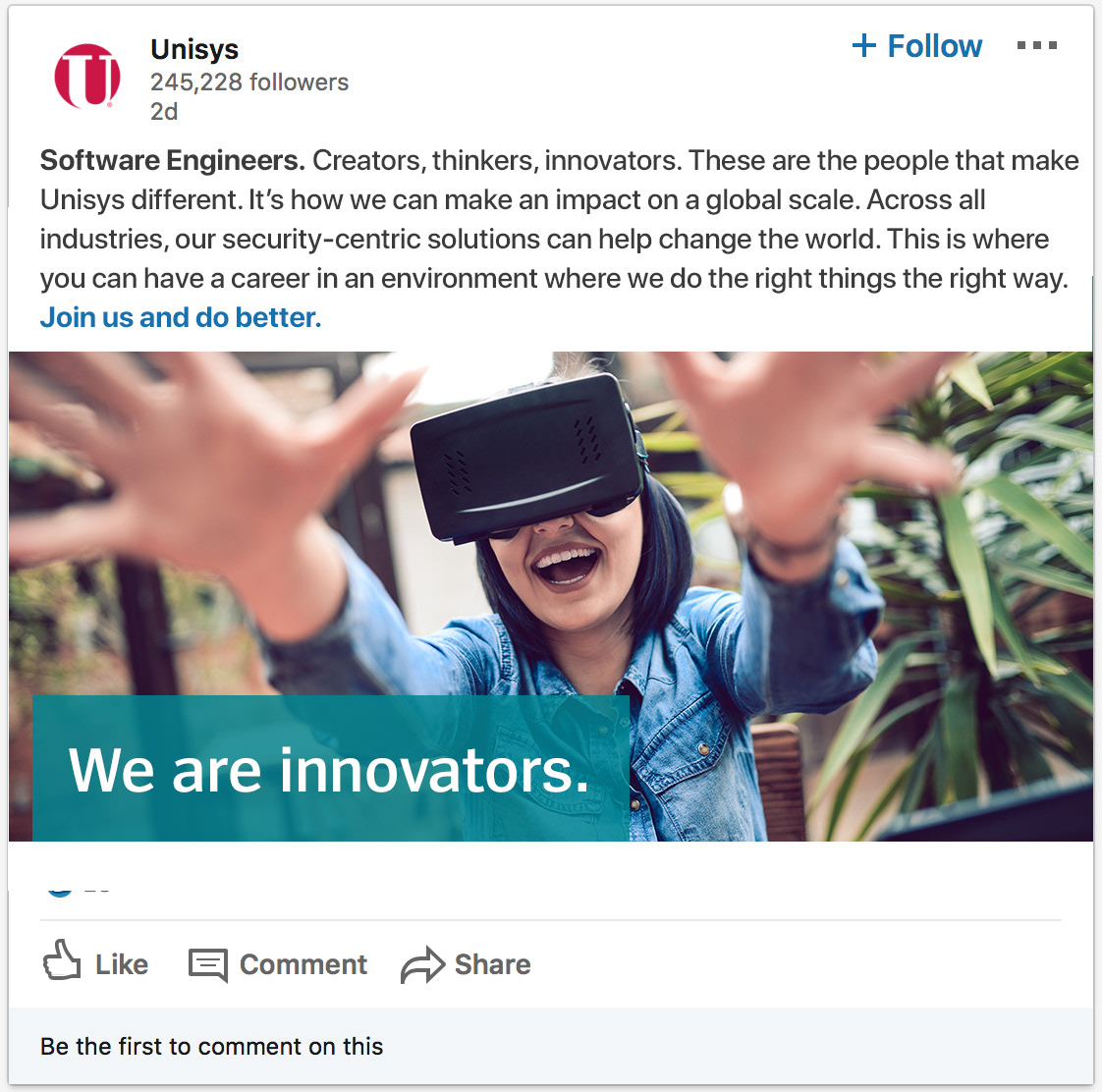Click the 245,228 followers text

(x=249, y=82)
